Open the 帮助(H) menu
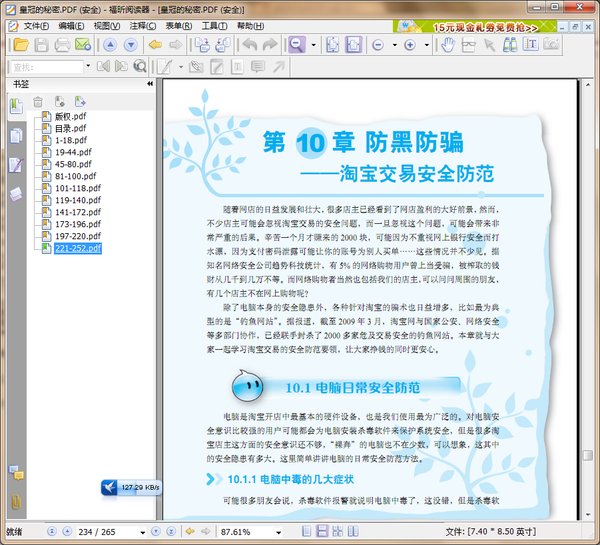 click(x=251, y=26)
